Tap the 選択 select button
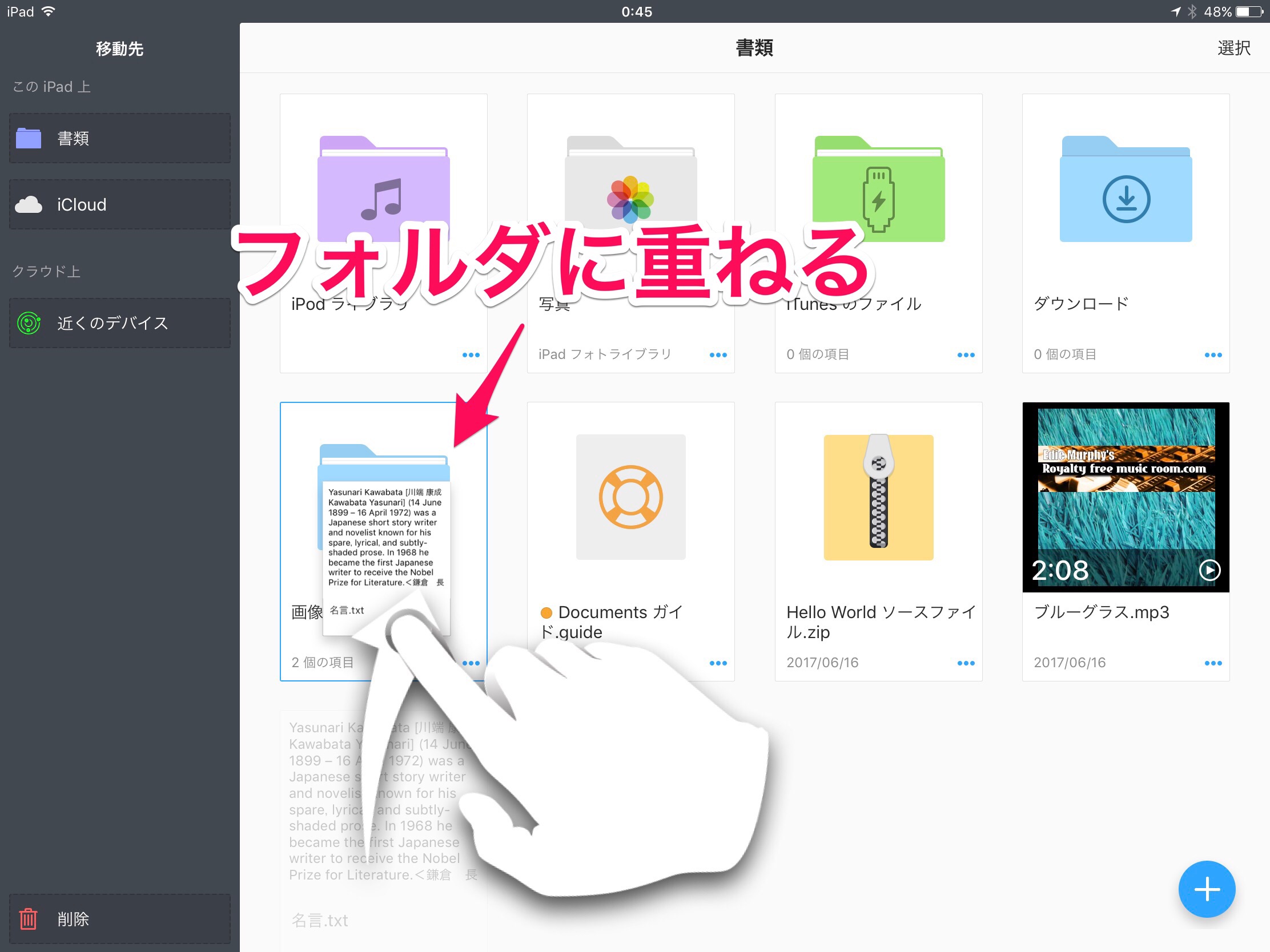This screenshot has width=1270, height=952. point(1233,48)
